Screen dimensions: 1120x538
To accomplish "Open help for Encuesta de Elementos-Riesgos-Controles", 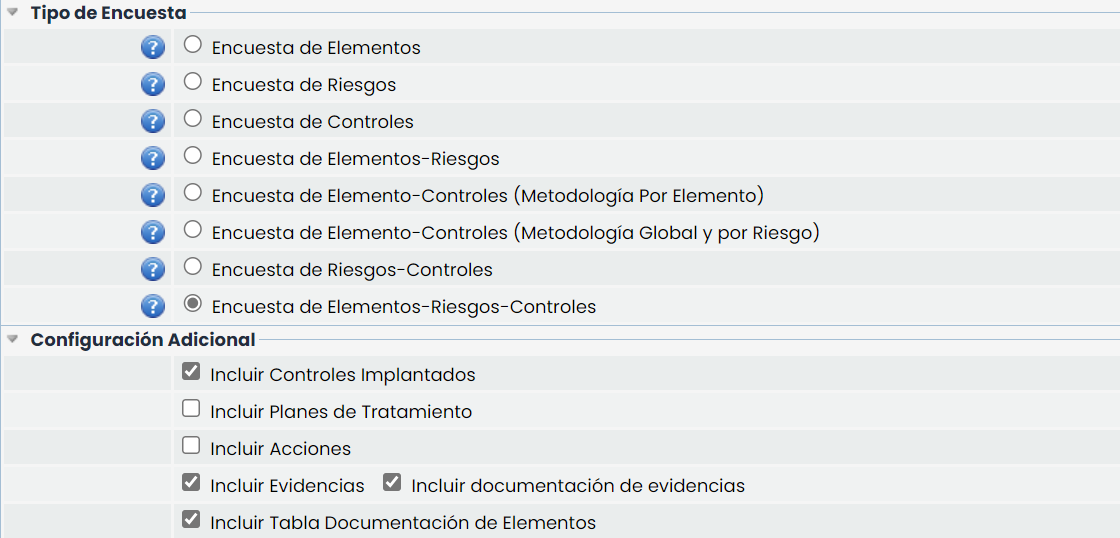I will 152,306.
